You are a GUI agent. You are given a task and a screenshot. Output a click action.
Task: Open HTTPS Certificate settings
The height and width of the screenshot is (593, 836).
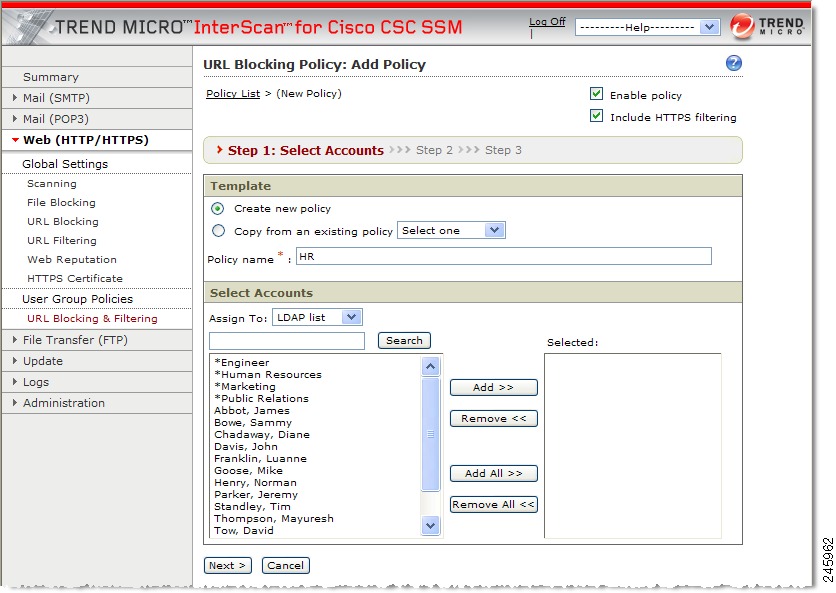click(75, 278)
